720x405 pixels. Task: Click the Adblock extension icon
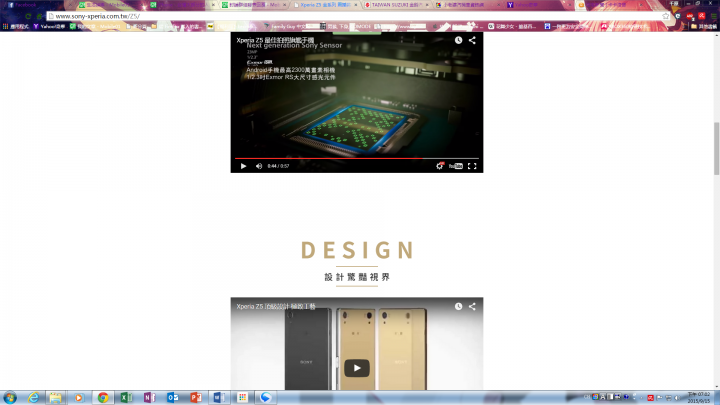pos(690,16)
